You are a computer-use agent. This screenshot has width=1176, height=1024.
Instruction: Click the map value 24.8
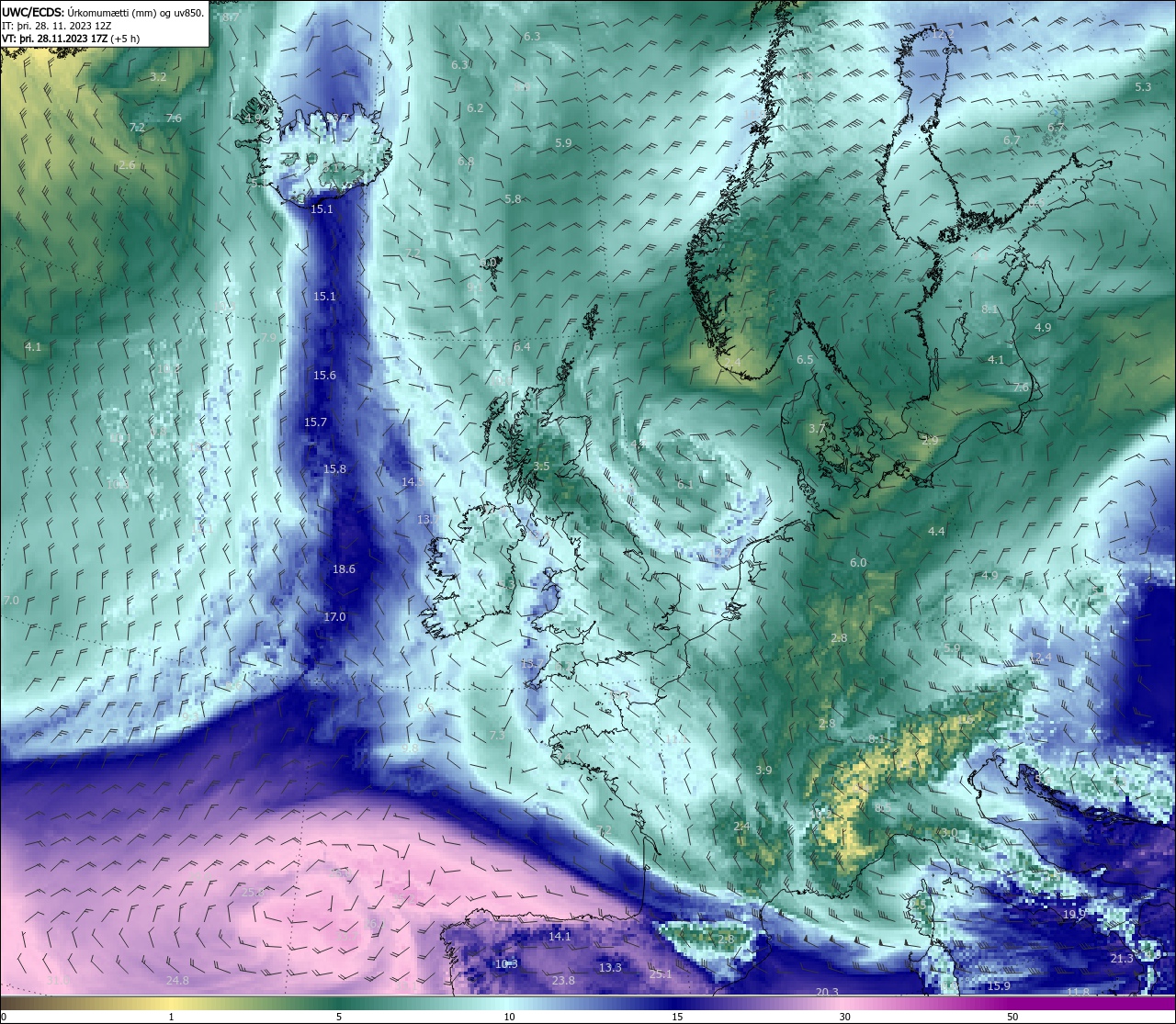click(177, 981)
